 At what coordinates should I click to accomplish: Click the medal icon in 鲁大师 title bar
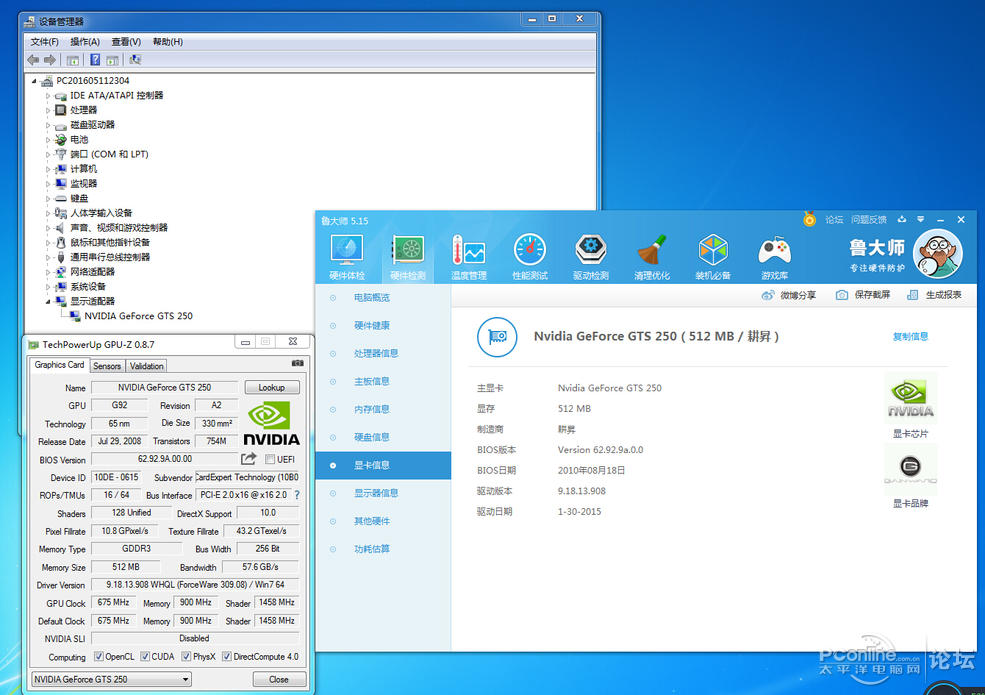point(809,219)
